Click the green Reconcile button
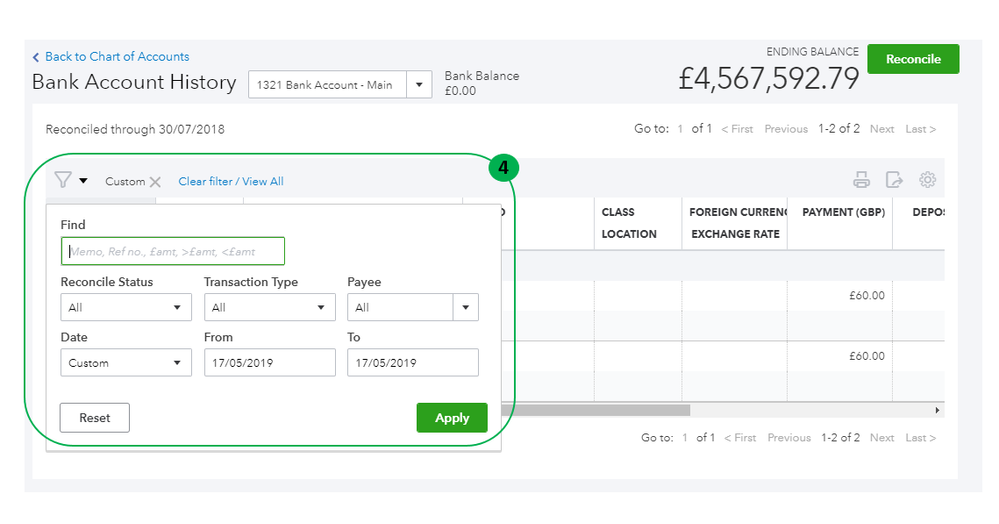 [x=912, y=59]
